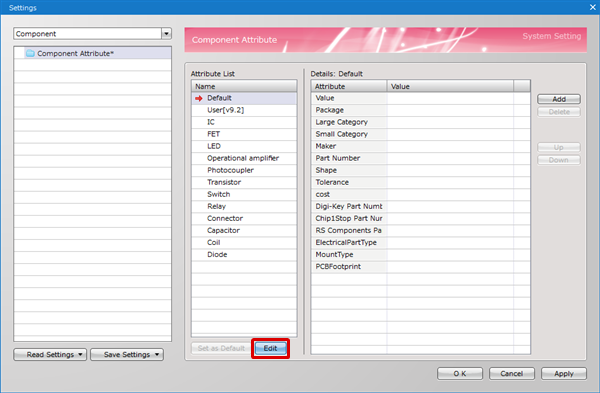Select the ElectricalPartType attribute row
This screenshot has height=393, width=600.
(x=421, y=243)
